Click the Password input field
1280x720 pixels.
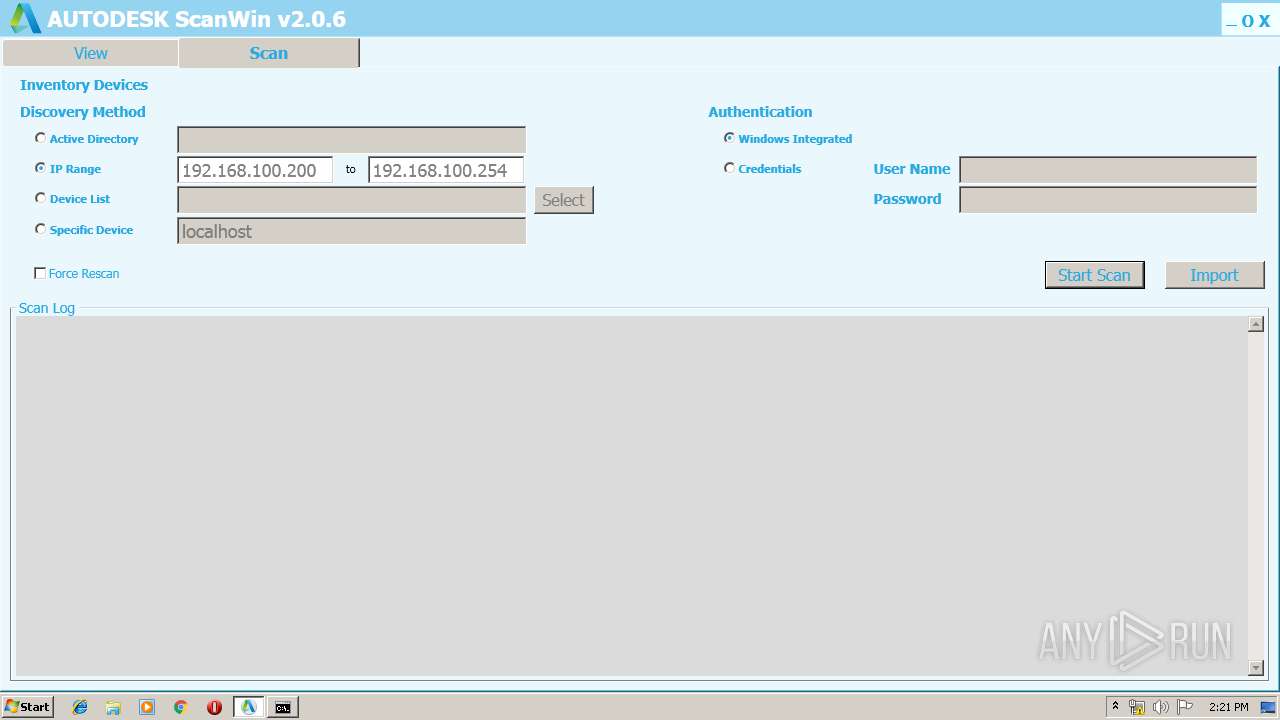point(1108,200)
